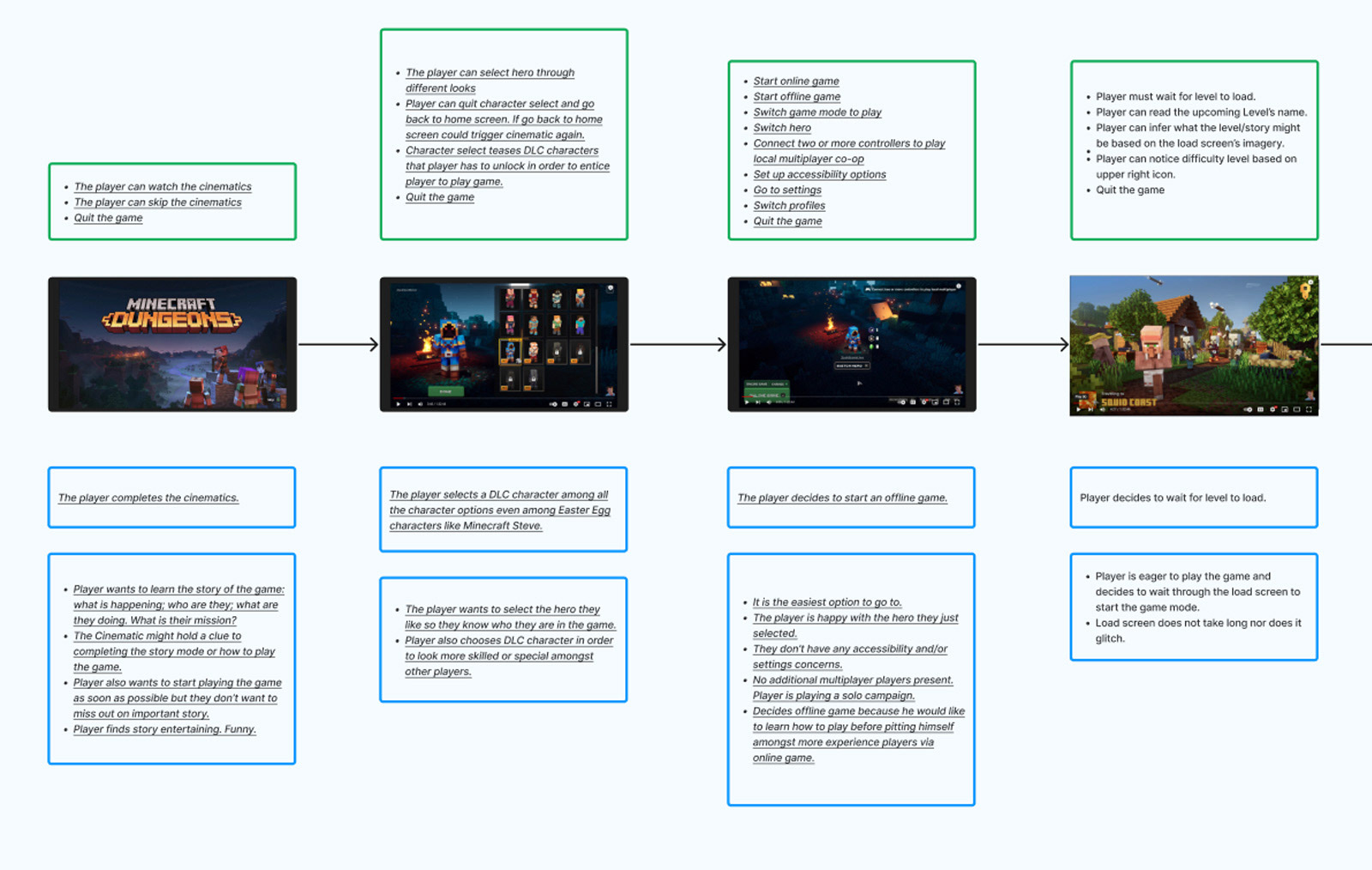Select the 'Player decides to wait for level to load.' box
Screen dimensions: 1372x870
(x=1194, y=498)
